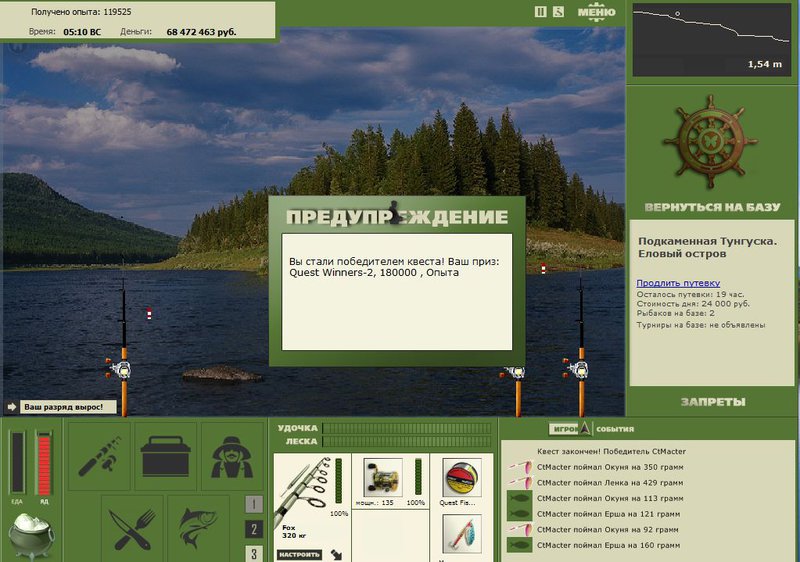
Task: Click the Турниры на базе: не объявлены text
Action: pos(701,325)
